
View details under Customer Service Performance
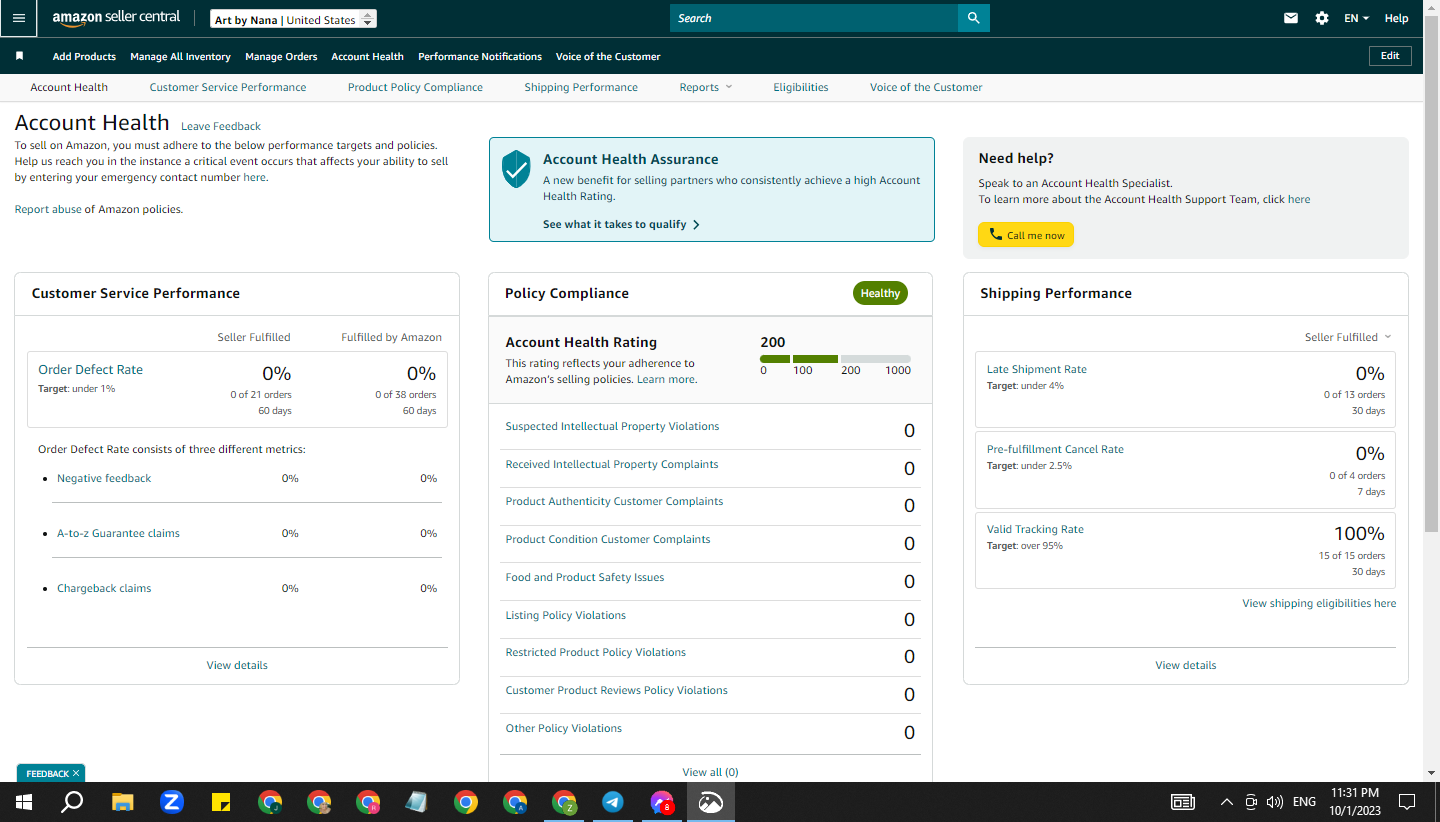pos(237,665)
